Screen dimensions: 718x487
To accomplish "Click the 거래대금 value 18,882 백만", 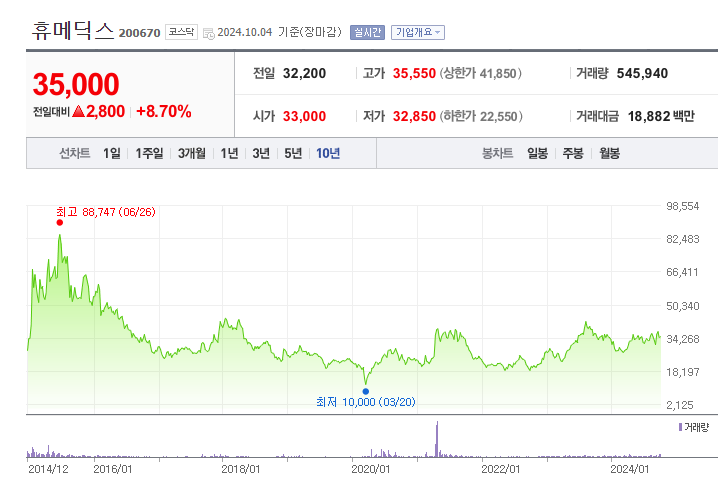I will [661, 116].
